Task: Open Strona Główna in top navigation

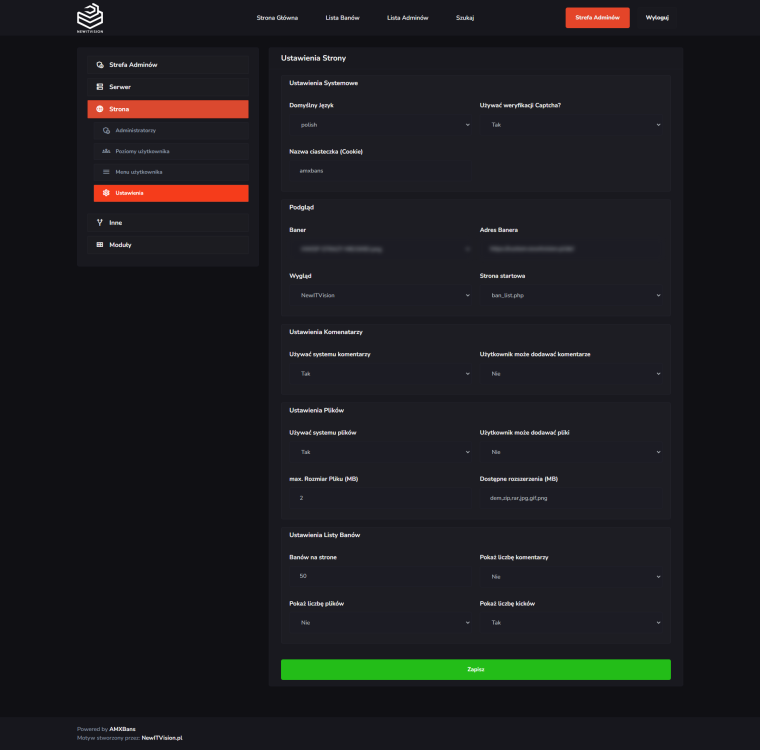Action: pyautogui.click(x=277, y=18)
